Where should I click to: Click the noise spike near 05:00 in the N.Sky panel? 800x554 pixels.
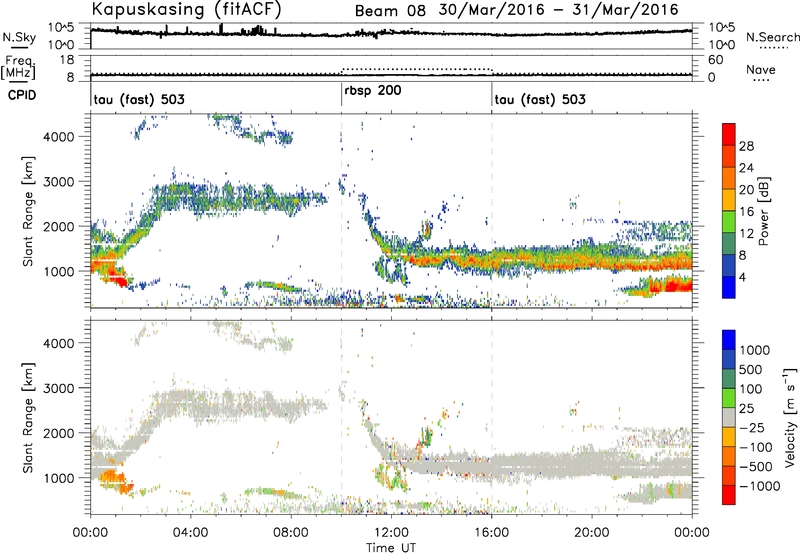pyautogui.click(x=221, y=29)
